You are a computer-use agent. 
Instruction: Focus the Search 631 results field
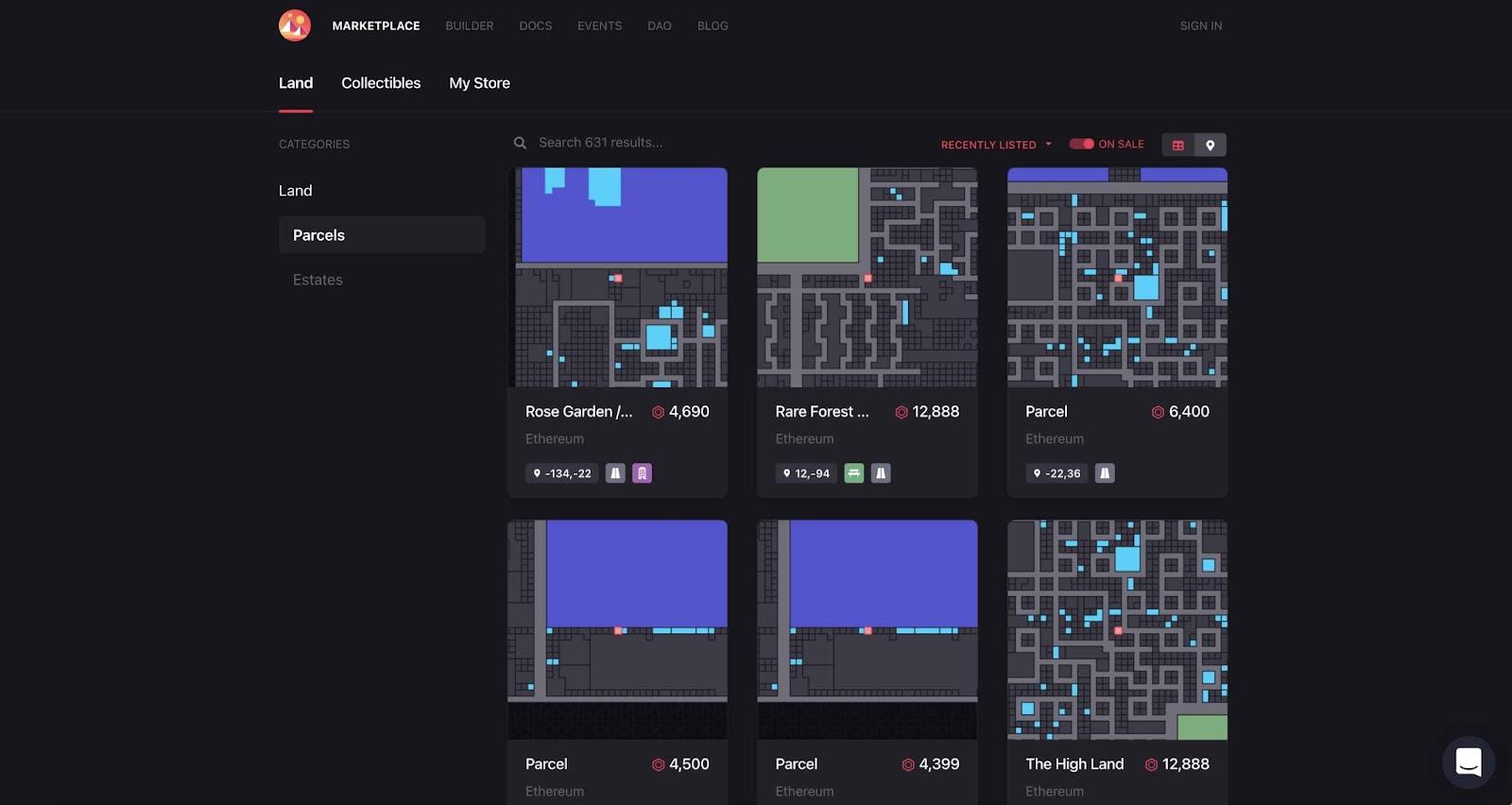601,143
